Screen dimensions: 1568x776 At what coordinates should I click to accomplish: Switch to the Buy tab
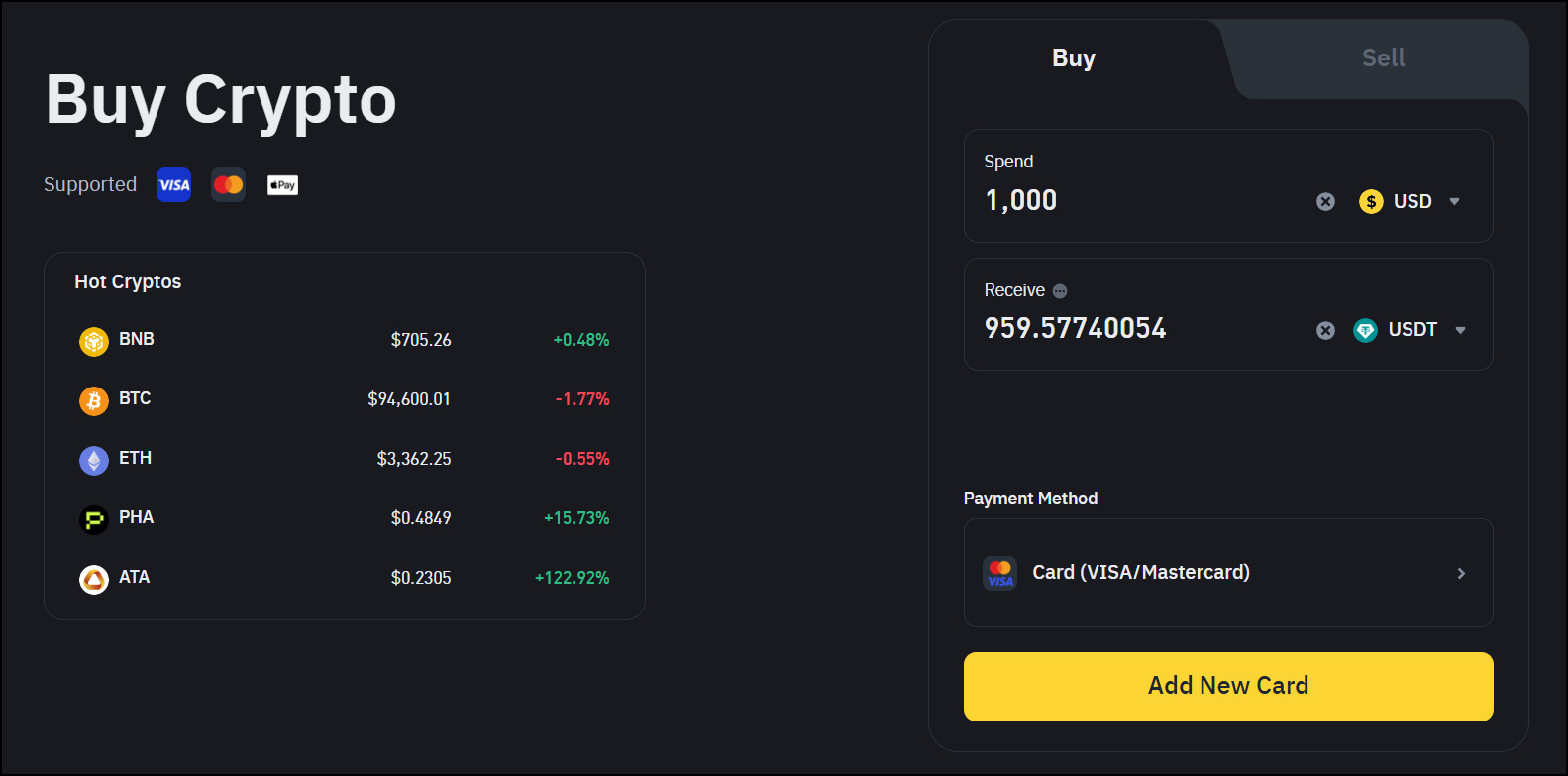point(1074,58)
